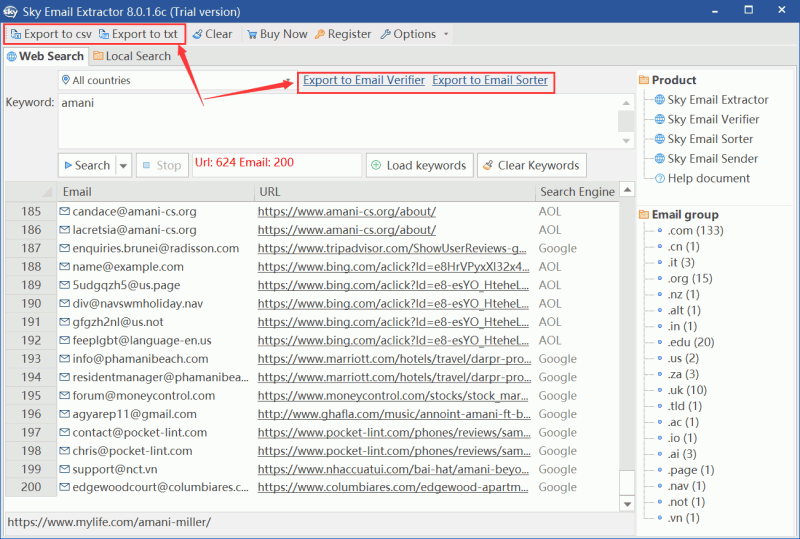This screenshot has width=800, height=539.
Task: Click envelope icon beside support@nct.vn
Action: coord(64,469)
